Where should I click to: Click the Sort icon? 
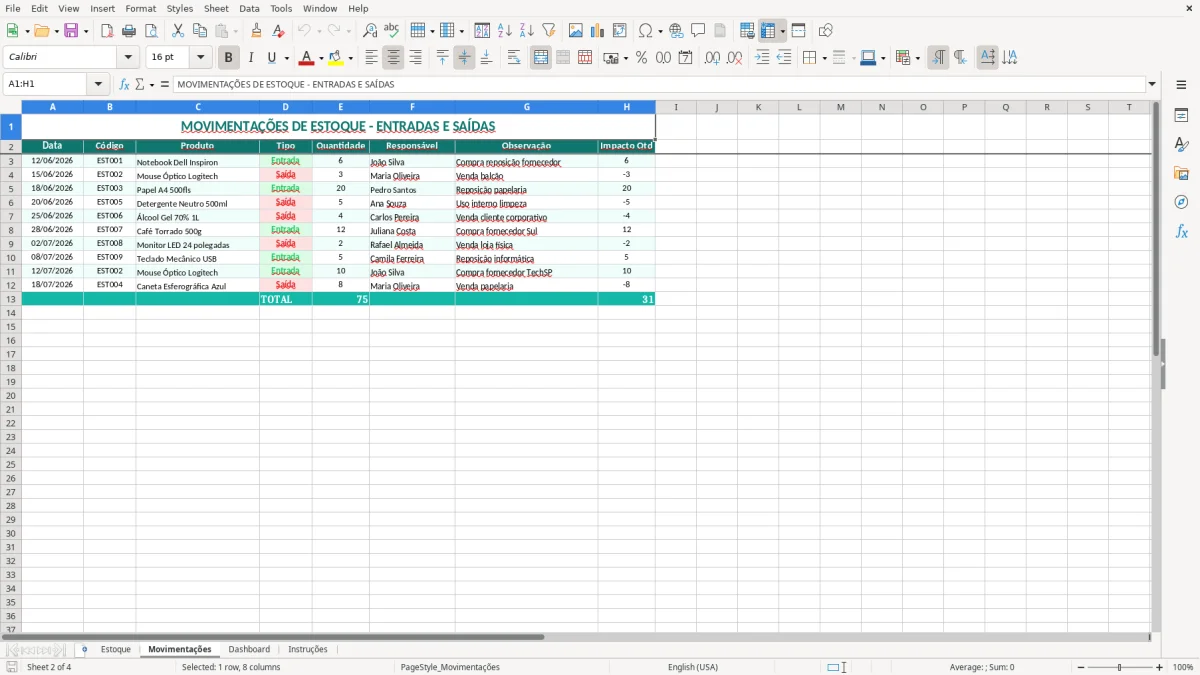[x=482, y=31]
